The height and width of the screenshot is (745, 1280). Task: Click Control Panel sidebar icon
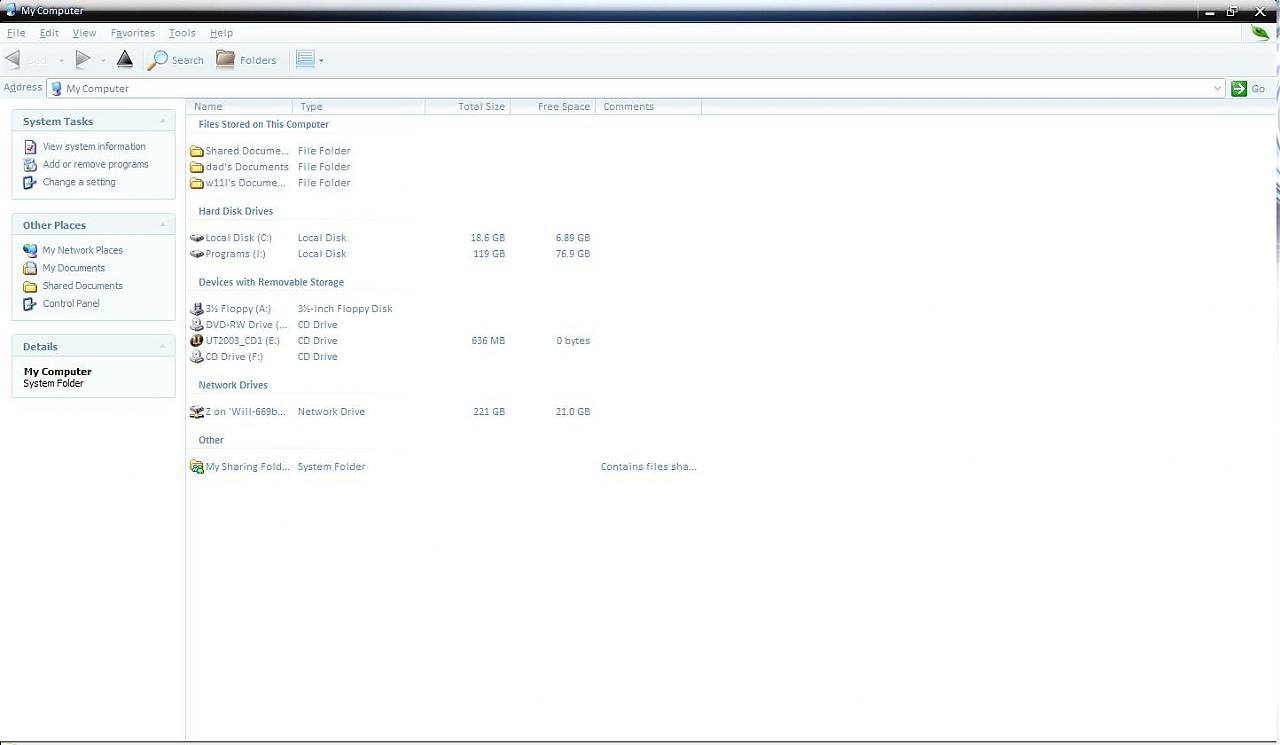coord(30,304)
